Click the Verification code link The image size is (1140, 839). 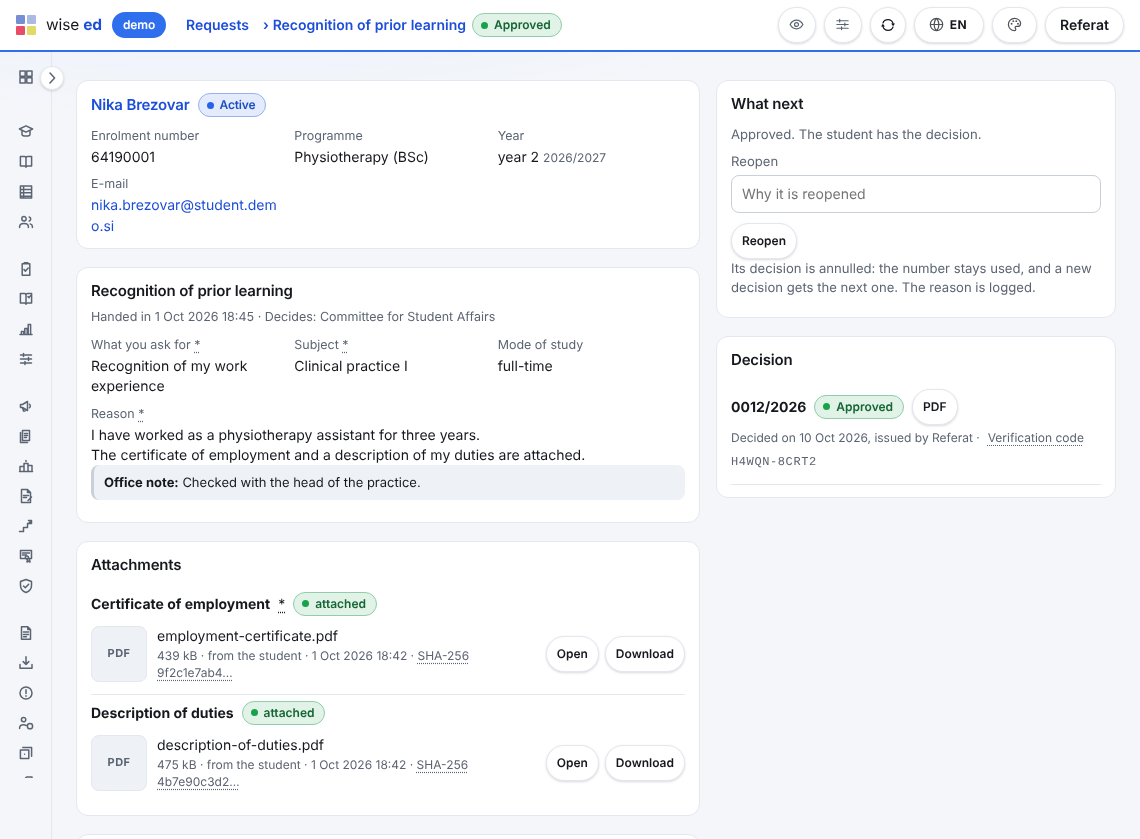(1035, 438)
